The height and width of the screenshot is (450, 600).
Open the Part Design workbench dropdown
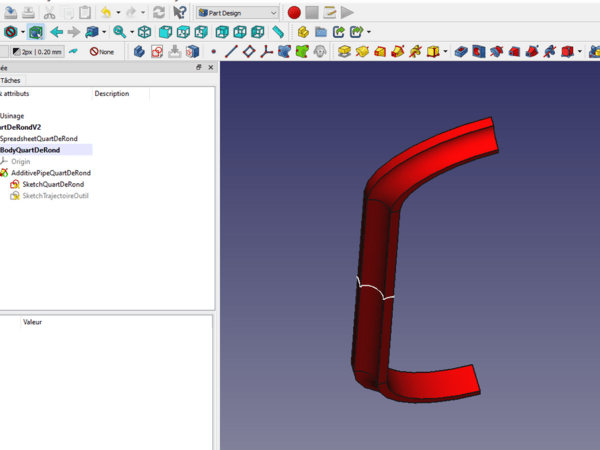pos(237,13)
